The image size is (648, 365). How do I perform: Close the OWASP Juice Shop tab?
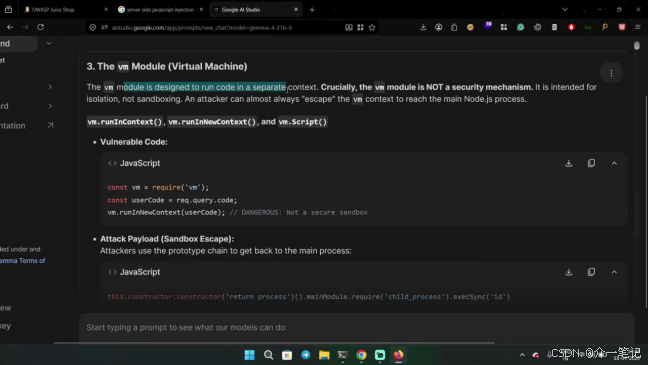coord(106,10)
